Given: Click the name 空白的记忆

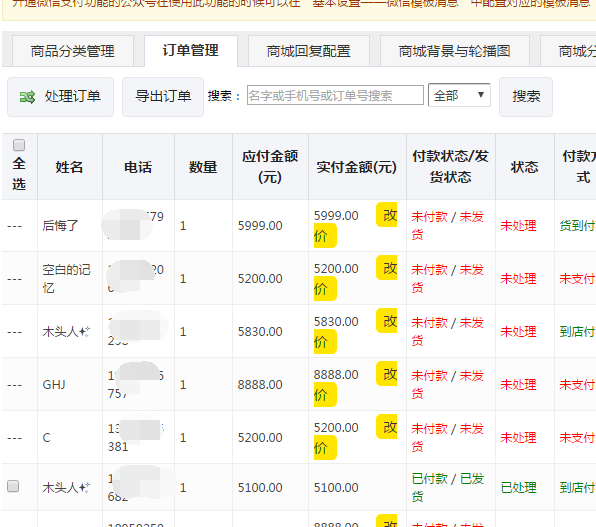Looking at the screenshot, I should (66, 278).
